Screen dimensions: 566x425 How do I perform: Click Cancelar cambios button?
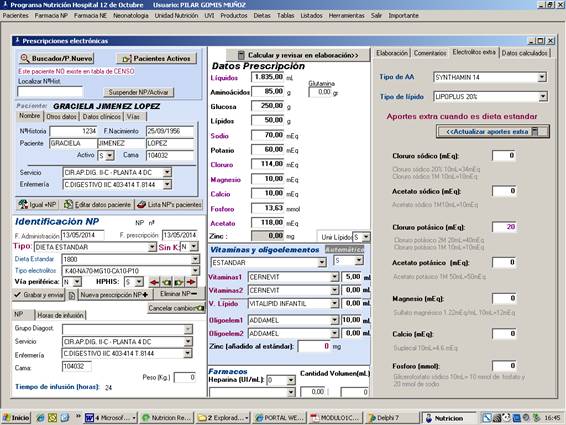176,308
